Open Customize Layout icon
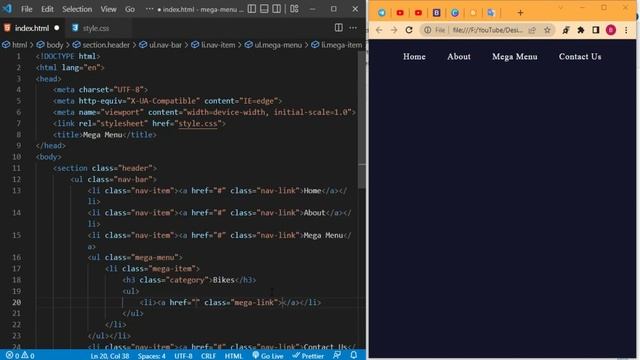 point(294,9)
